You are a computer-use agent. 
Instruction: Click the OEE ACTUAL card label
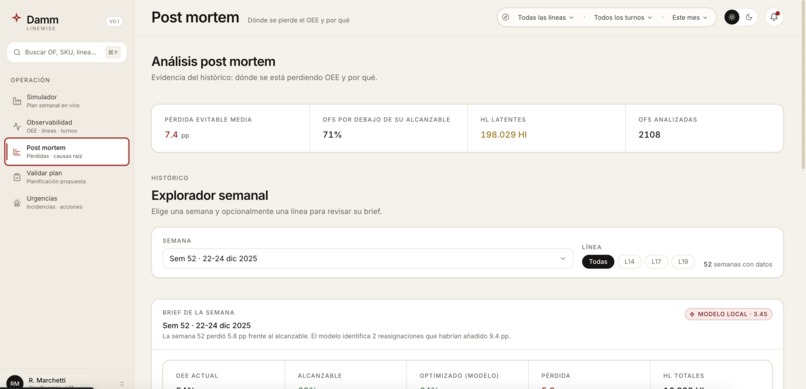(x=197, y=376)
